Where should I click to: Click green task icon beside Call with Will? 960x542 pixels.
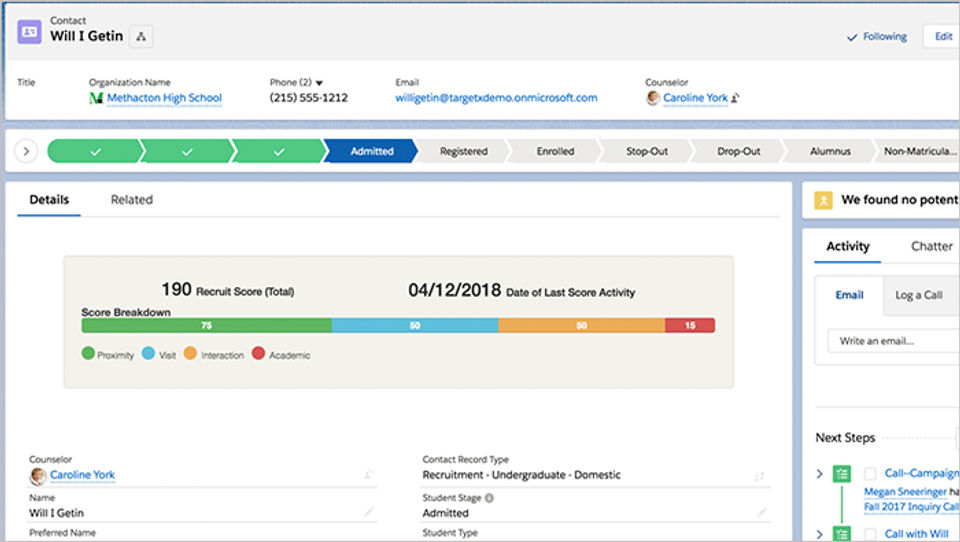[842, 534]
